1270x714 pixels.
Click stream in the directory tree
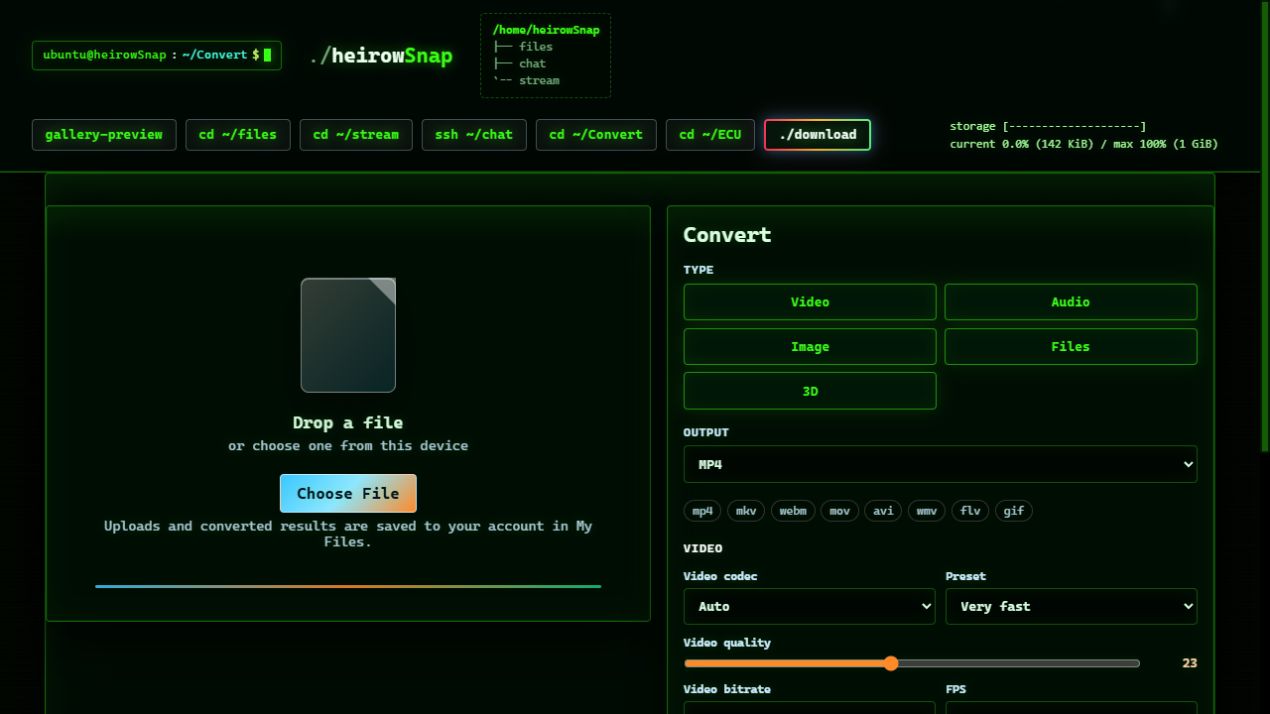click(x=539, y=81)
